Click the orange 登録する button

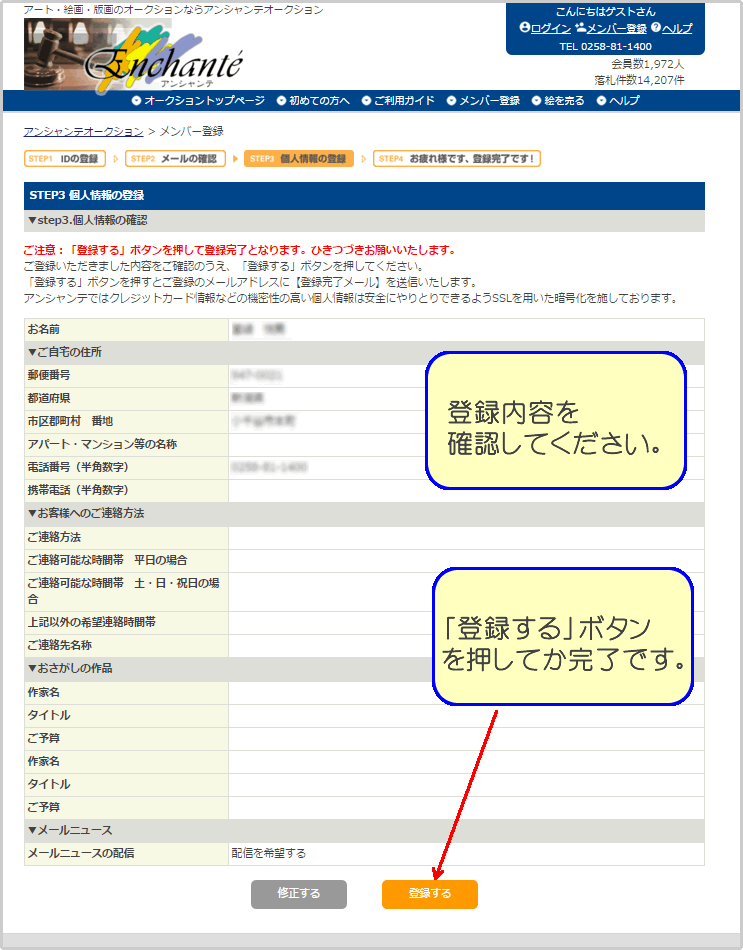pyautogui.click(x=430, y=894)
